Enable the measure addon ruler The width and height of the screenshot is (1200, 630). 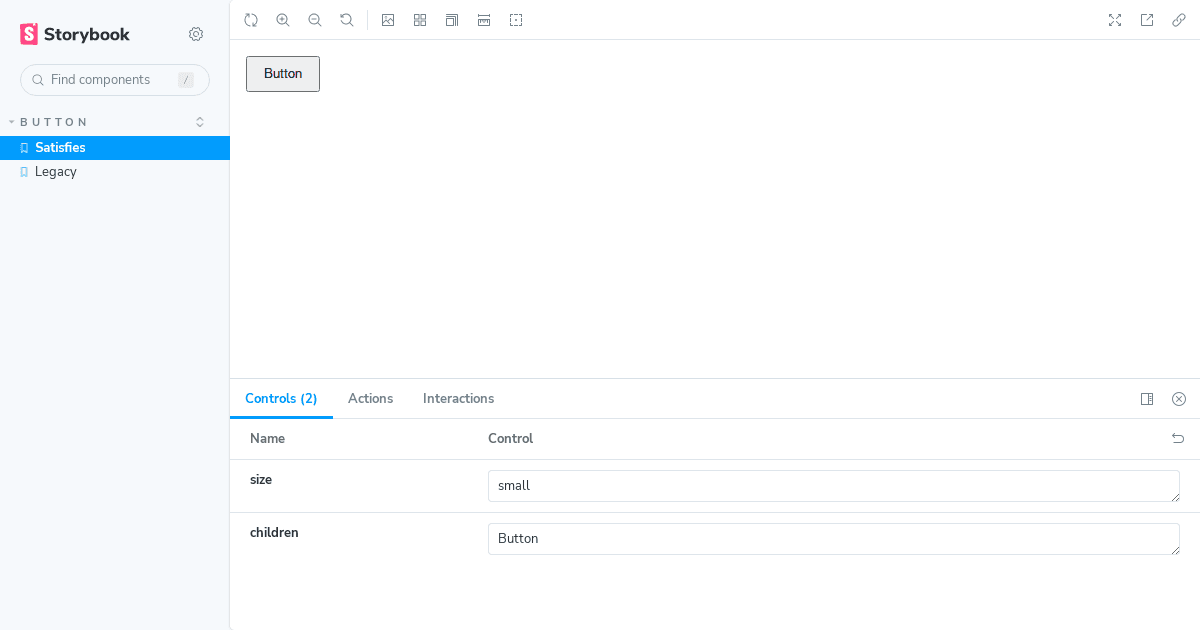(x=484, y=19)
